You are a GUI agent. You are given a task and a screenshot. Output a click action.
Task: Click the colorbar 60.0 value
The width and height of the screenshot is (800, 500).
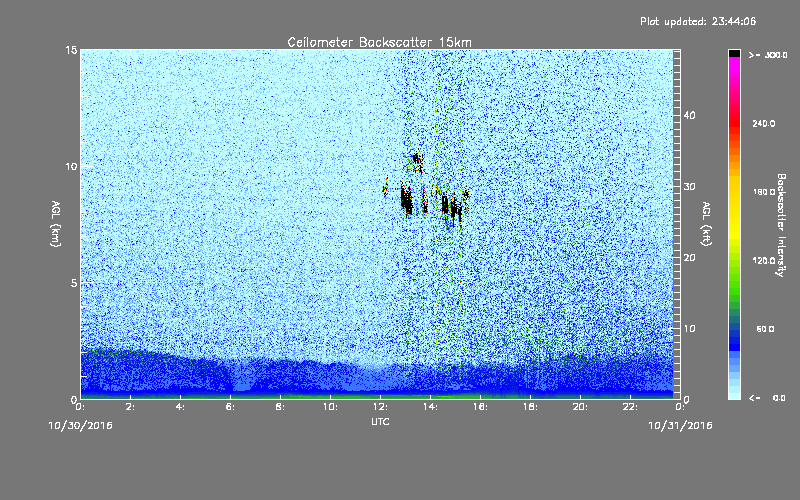point(765,329)
